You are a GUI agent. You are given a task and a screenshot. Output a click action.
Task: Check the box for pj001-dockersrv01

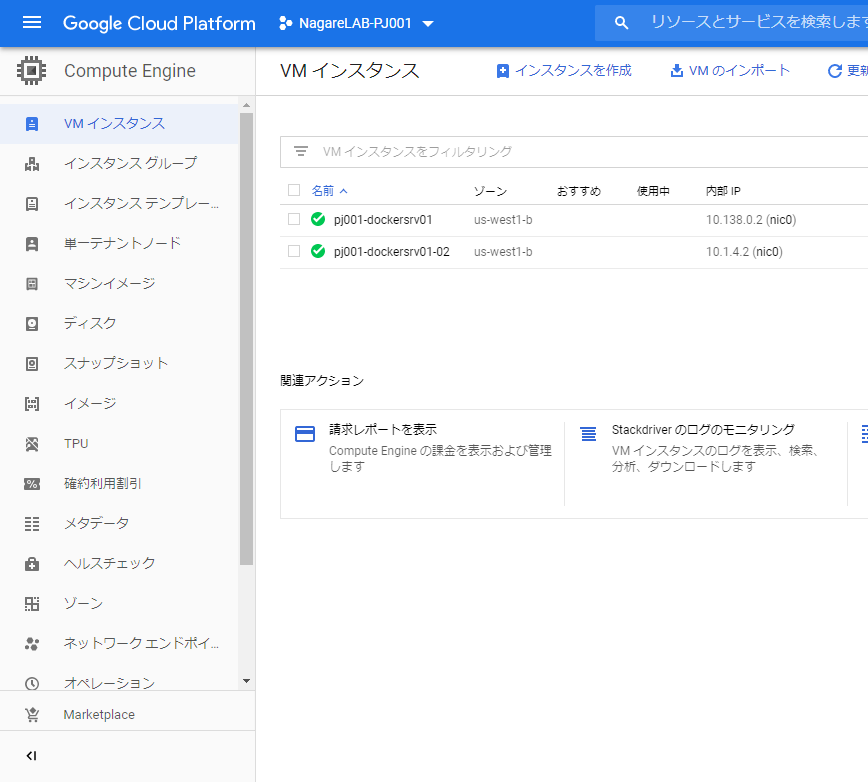coord(294,219)
